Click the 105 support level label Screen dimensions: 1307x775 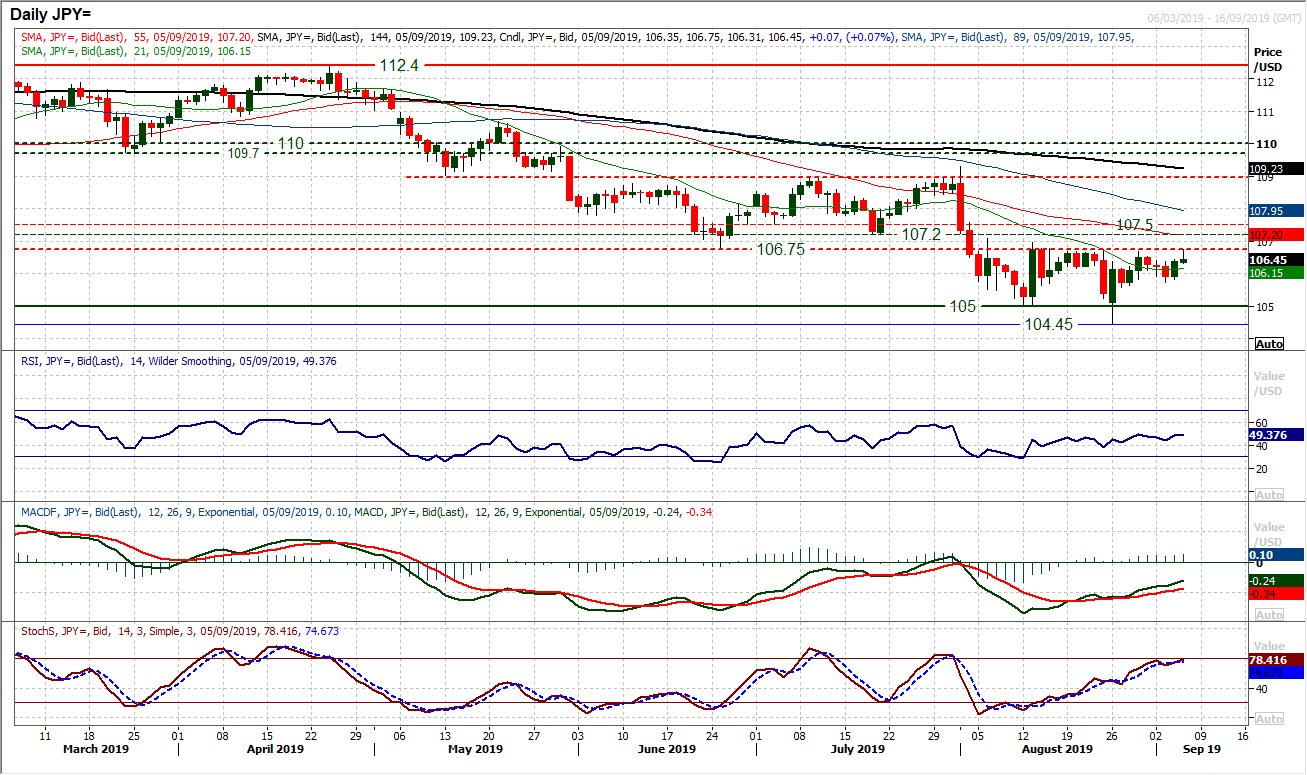pos(962,307)
